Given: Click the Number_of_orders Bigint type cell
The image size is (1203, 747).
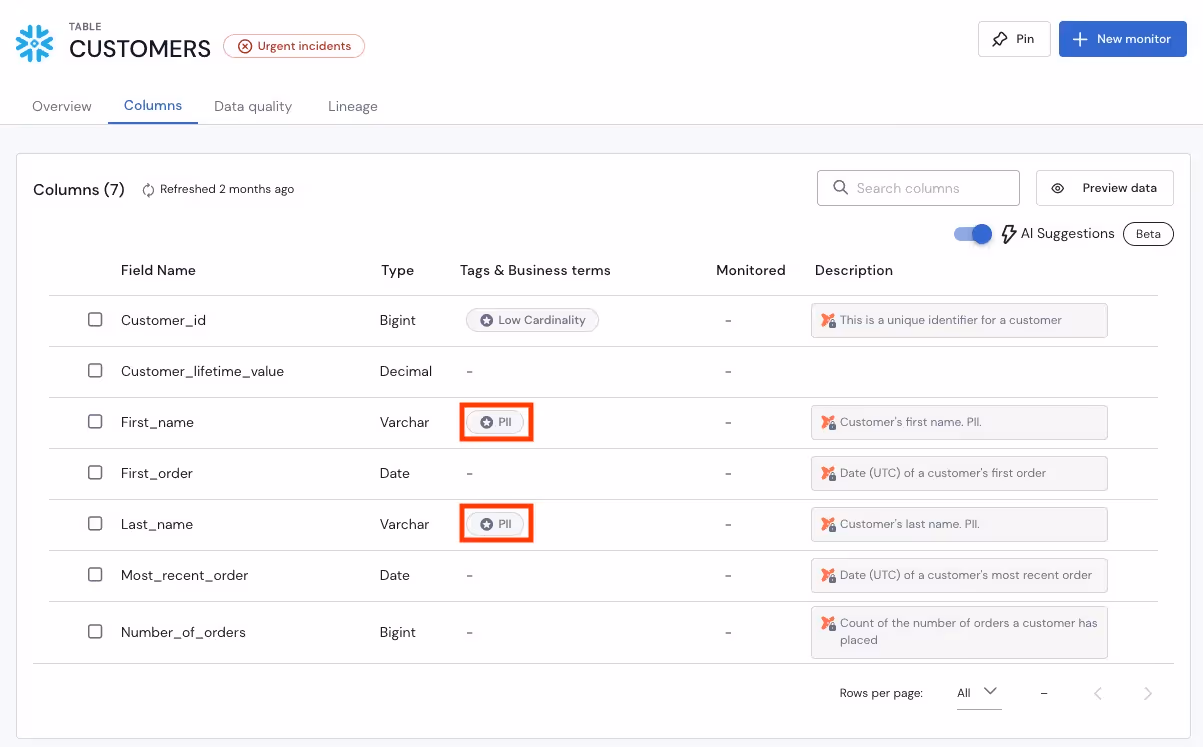Looking at the screenshot, I should [398, 632].
